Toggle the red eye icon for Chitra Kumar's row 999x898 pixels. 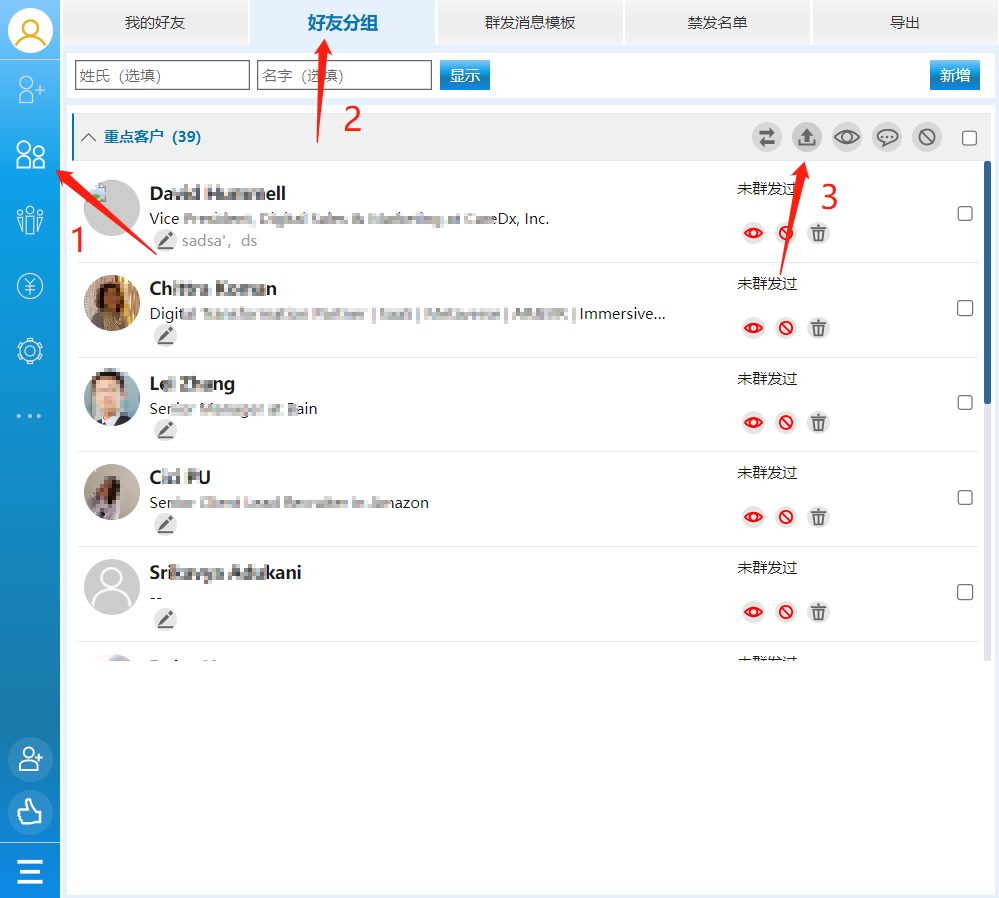[x=754, y=328]
